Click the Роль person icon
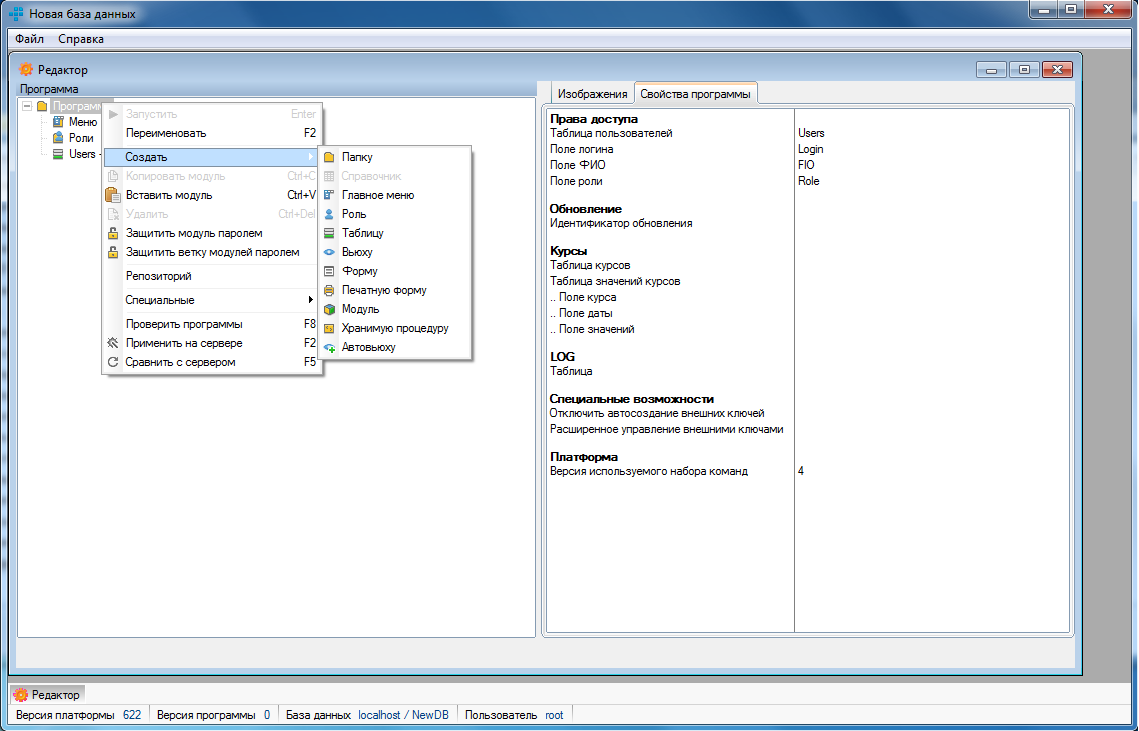This screenshot has width=1139, height=731. coord(329,214)
